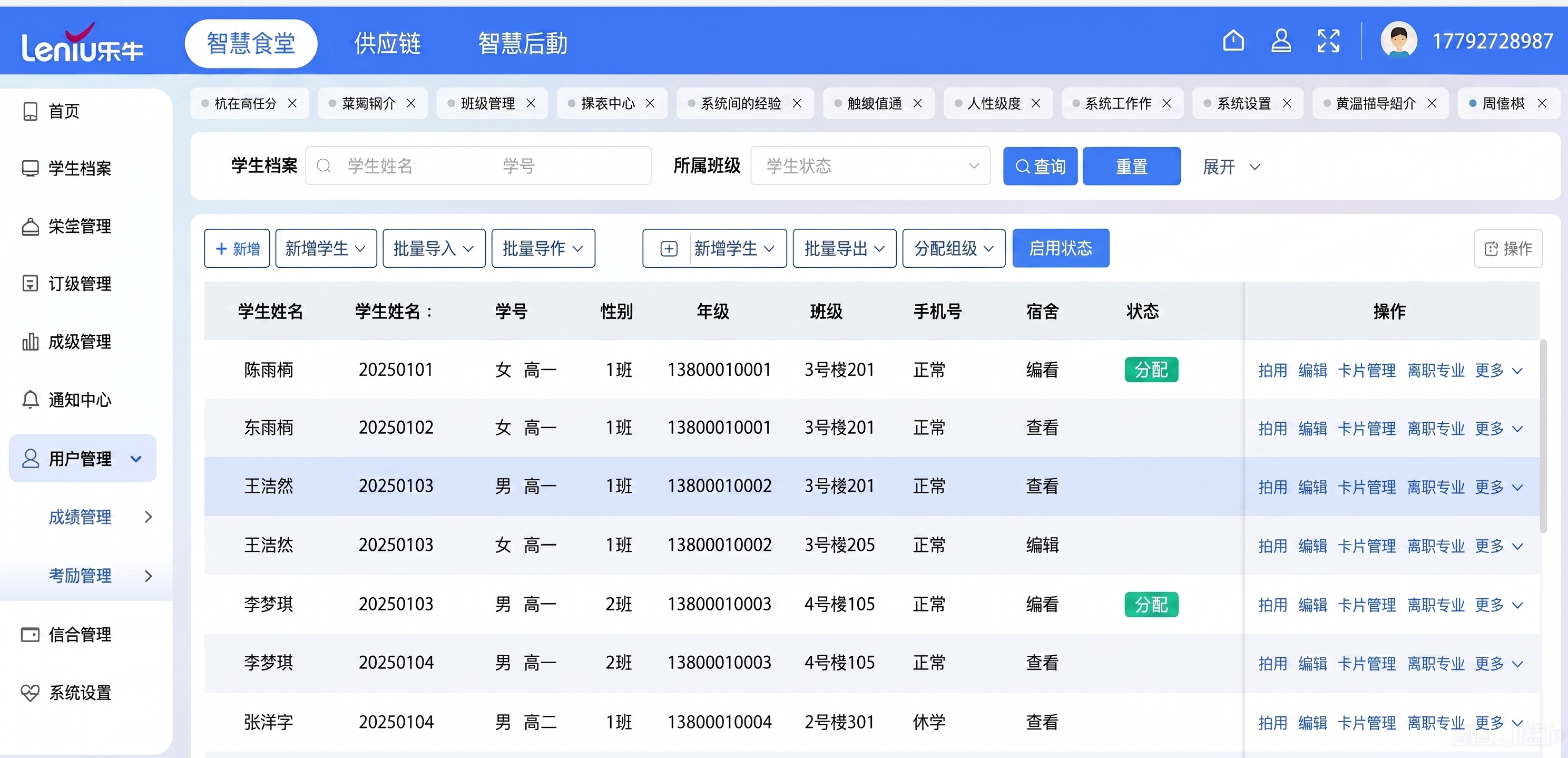The image size is (1568, 758).
Task: Open the 系统设置 heart icon
Action: point(30,692)
